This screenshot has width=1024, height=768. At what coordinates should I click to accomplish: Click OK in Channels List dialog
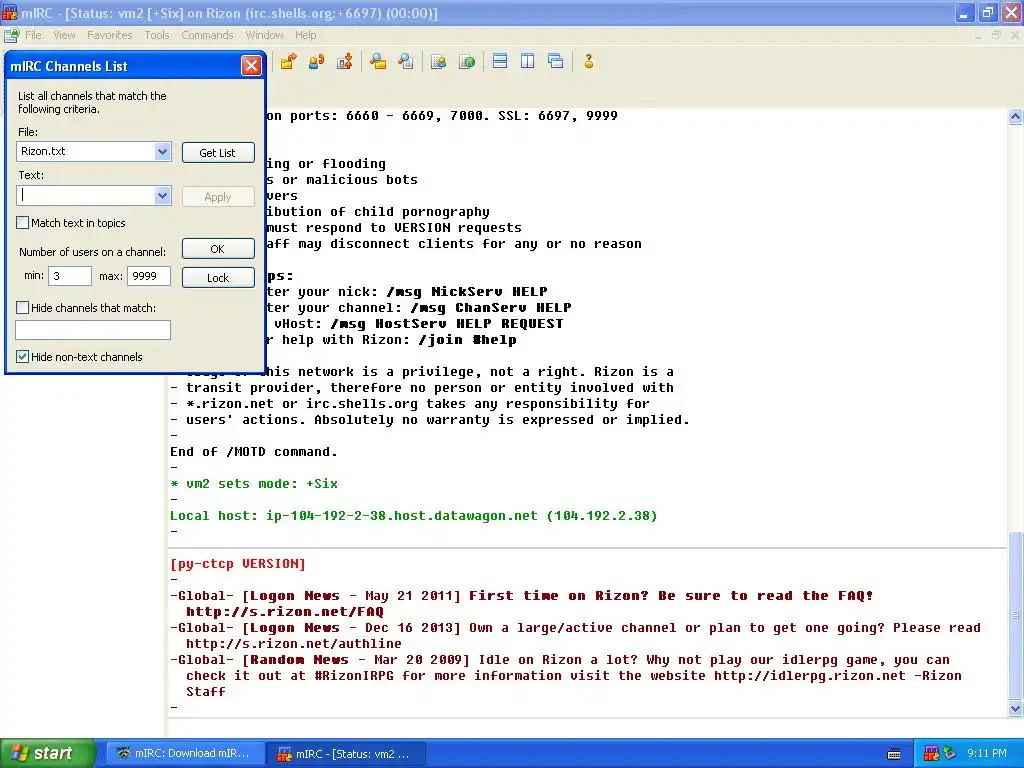click(218, 249)
